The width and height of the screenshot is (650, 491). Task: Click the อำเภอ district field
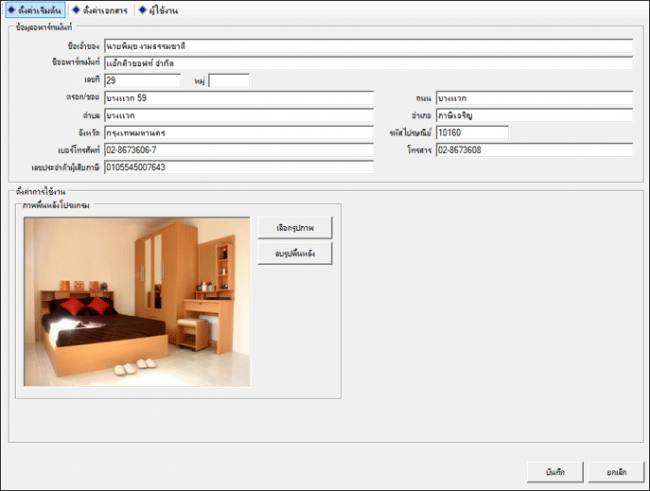point(534,115)
